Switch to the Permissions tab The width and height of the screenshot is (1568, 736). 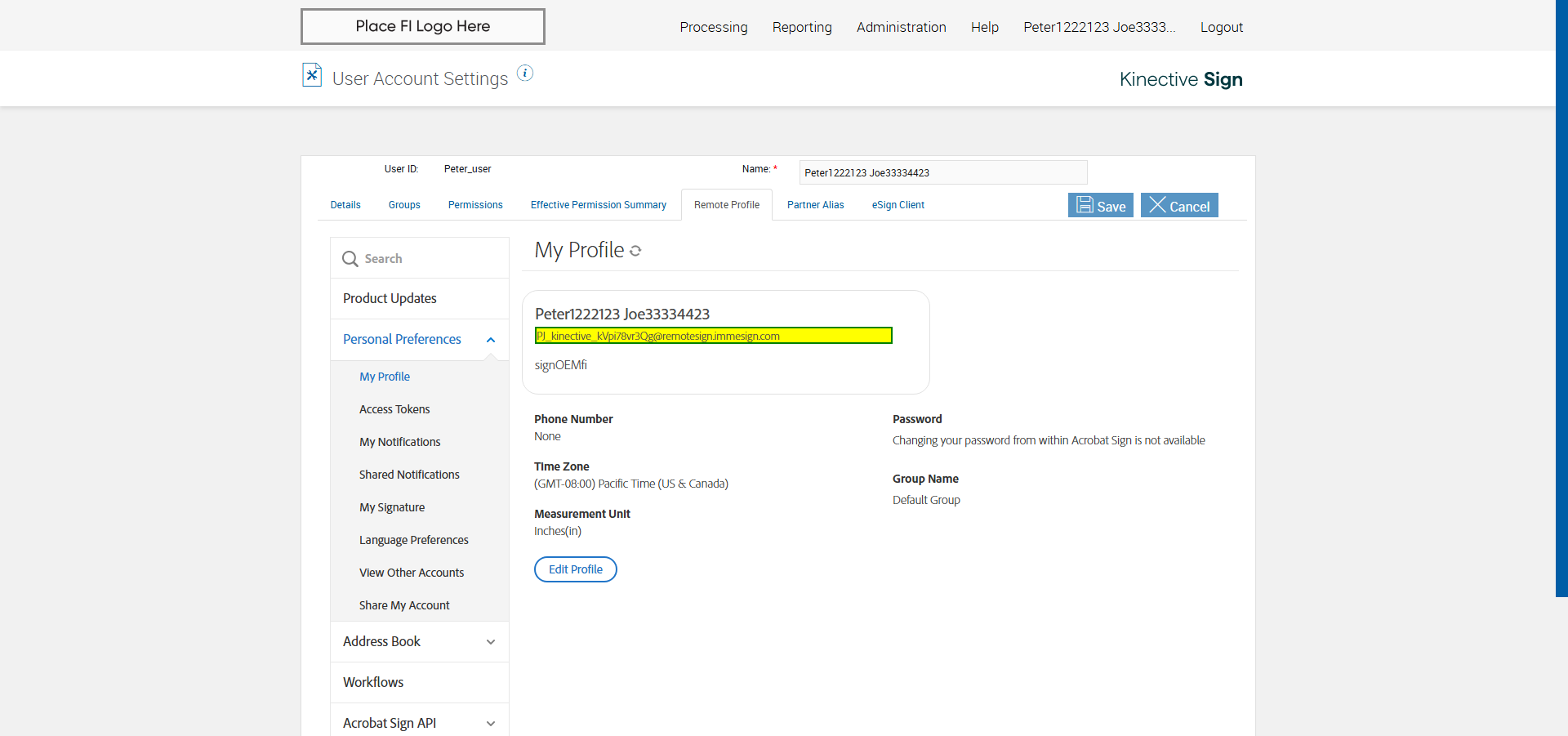[x=475, y=205]
